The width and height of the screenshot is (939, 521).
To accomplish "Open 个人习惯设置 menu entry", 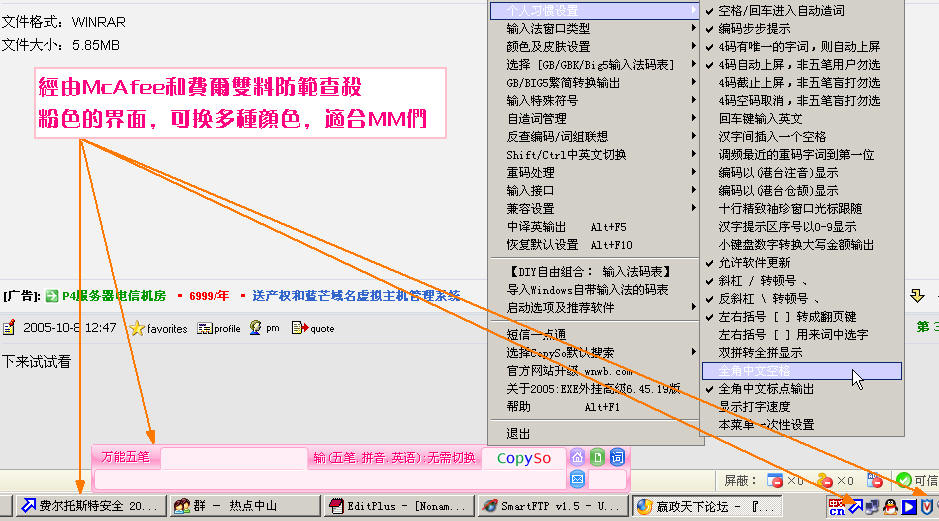I will (595, 11).
